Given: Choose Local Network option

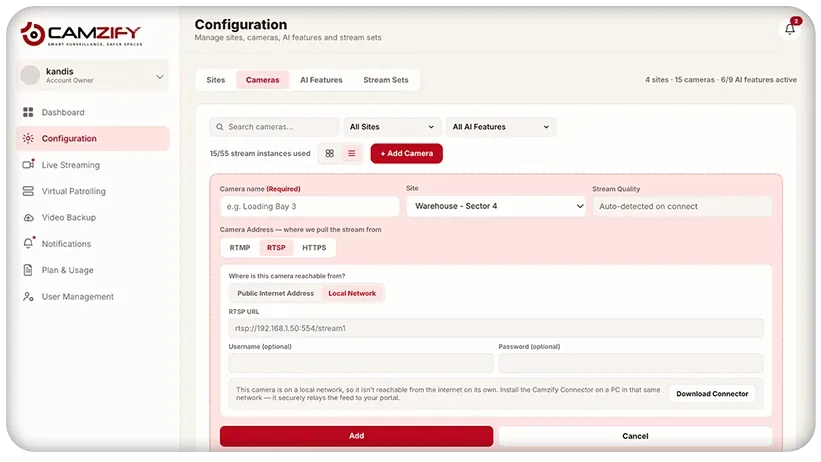Looking at the screenshot, I should (x=352, y=293).
